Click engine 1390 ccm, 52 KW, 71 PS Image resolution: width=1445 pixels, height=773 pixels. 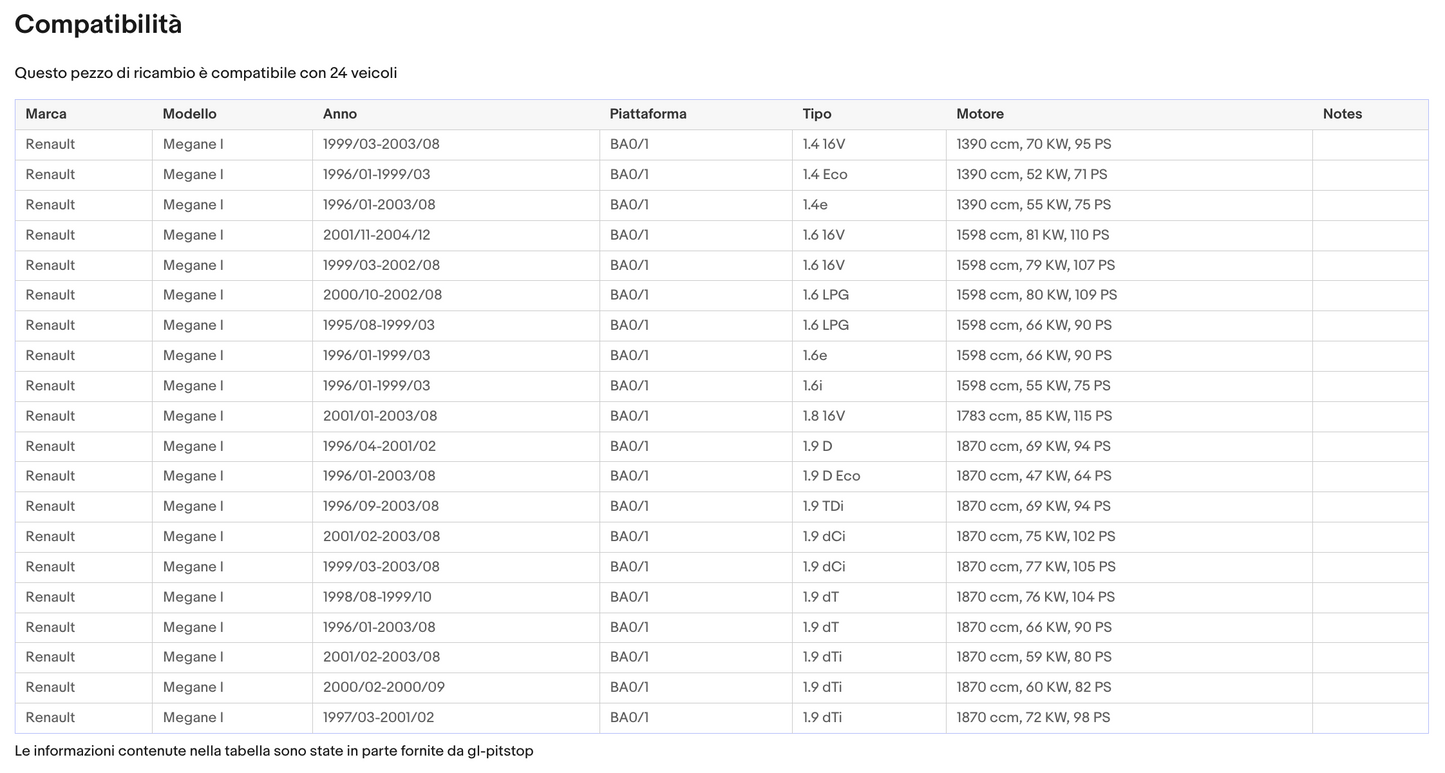[1032, 174]
